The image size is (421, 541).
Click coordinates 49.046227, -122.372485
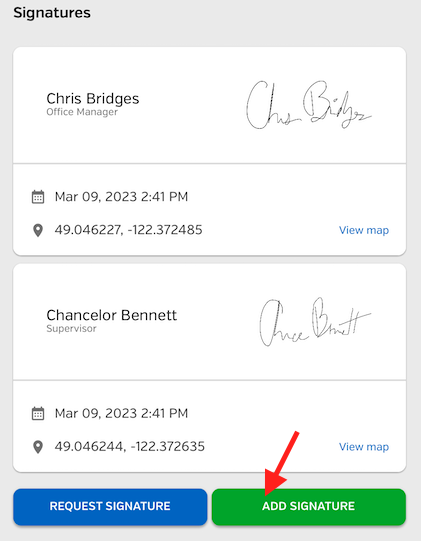click(128, 230)
